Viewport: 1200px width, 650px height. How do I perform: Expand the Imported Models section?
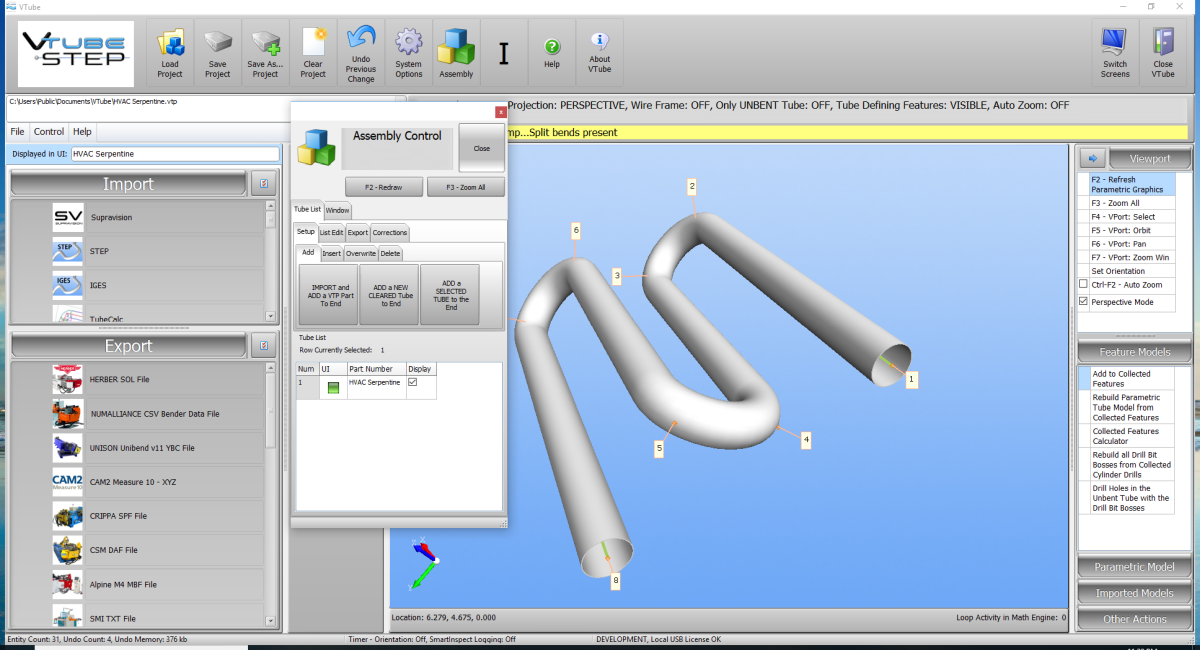pos(1134,593)
